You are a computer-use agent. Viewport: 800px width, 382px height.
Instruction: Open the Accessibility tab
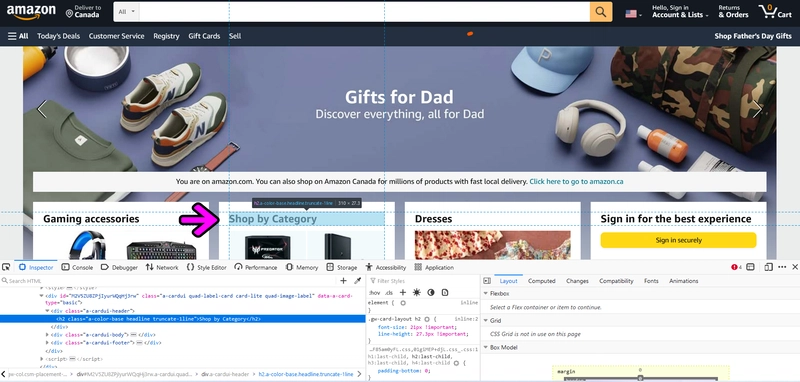click(x=386, y=267)
